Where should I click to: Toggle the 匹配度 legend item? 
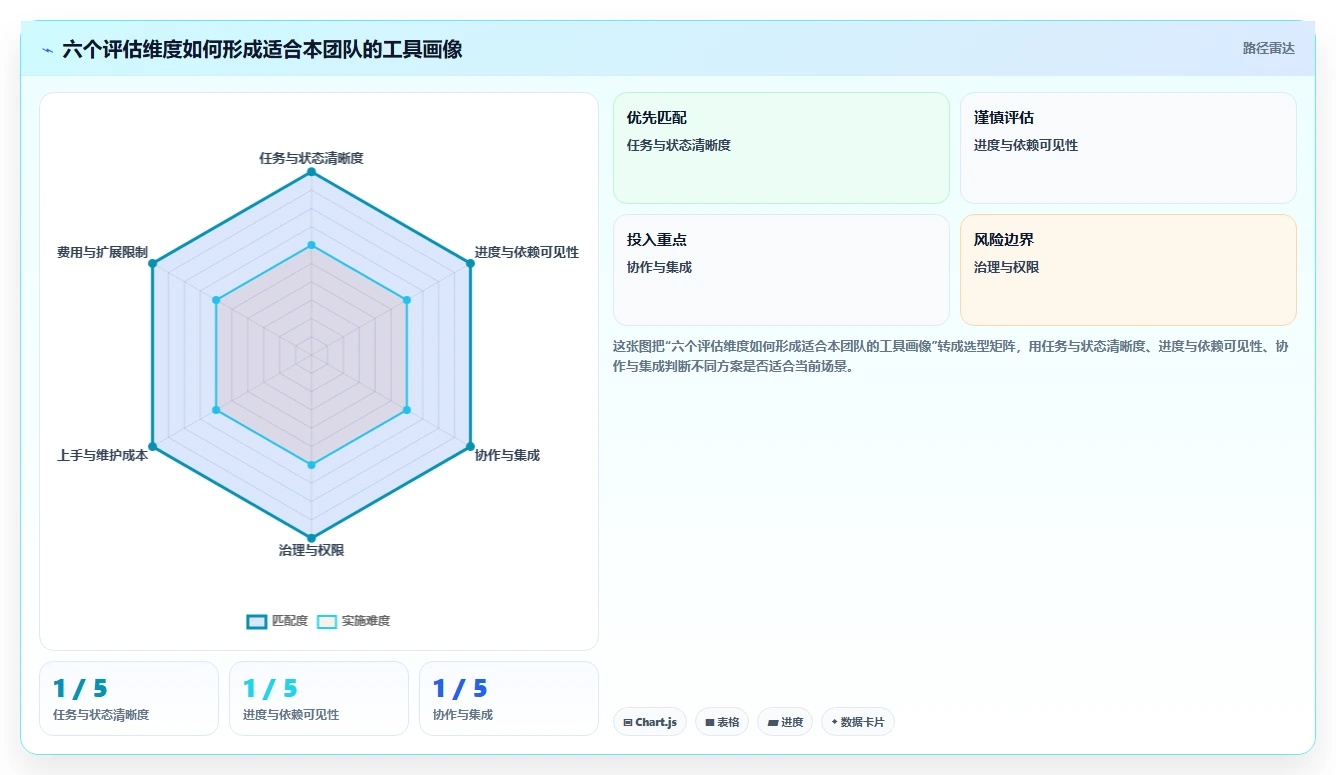click(277, 621)
